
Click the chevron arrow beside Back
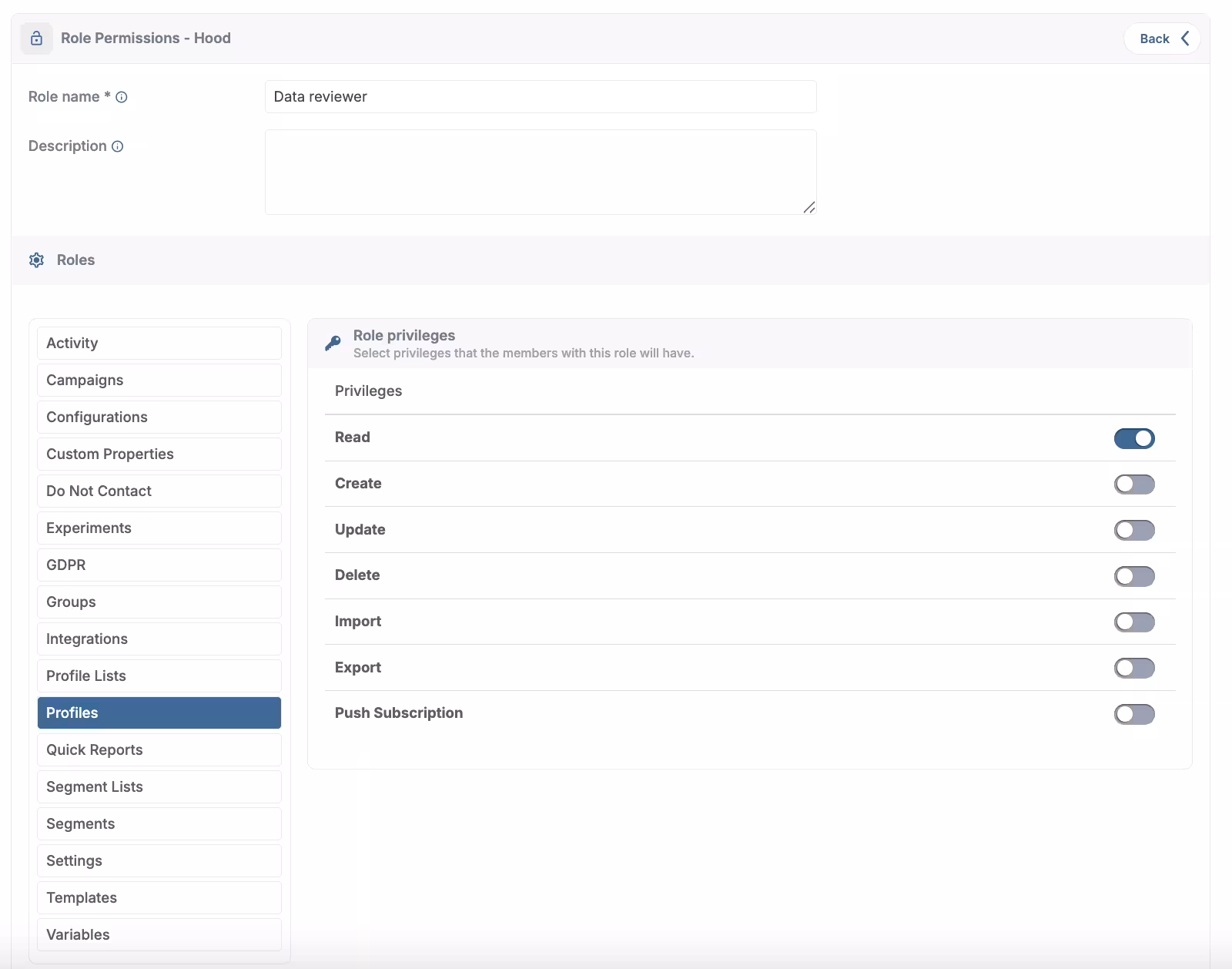coord(1184,38)
